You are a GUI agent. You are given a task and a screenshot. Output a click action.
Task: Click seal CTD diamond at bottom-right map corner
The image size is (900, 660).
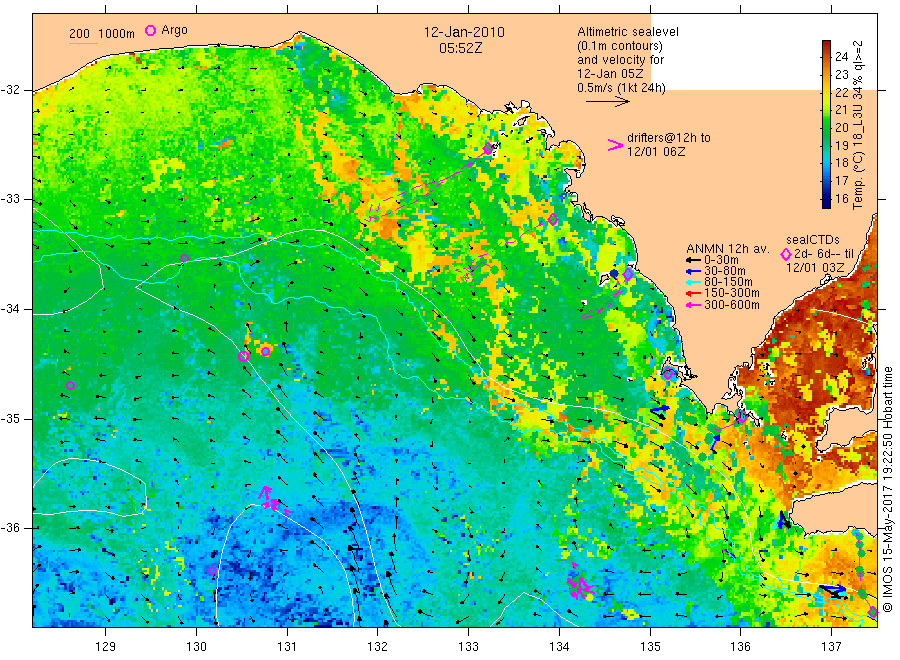[x=872, y=612]
